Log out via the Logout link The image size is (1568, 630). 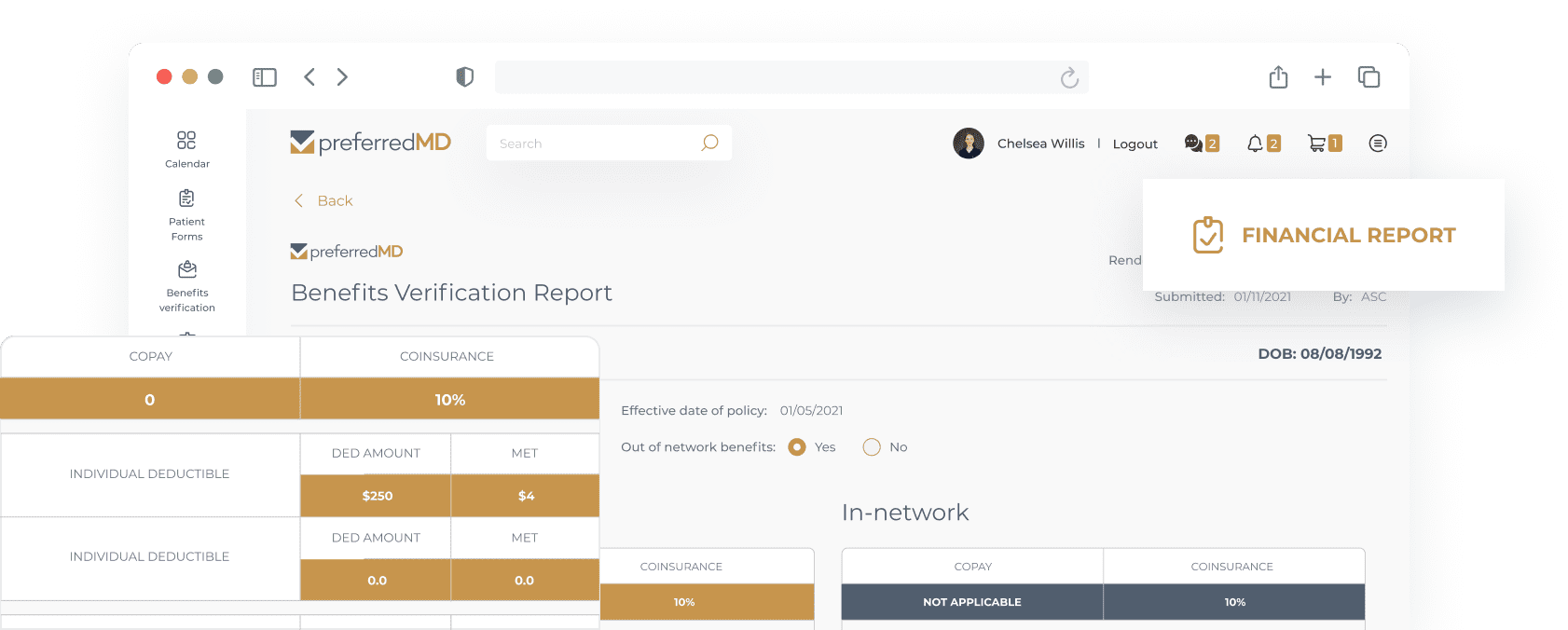point(1135,144)
